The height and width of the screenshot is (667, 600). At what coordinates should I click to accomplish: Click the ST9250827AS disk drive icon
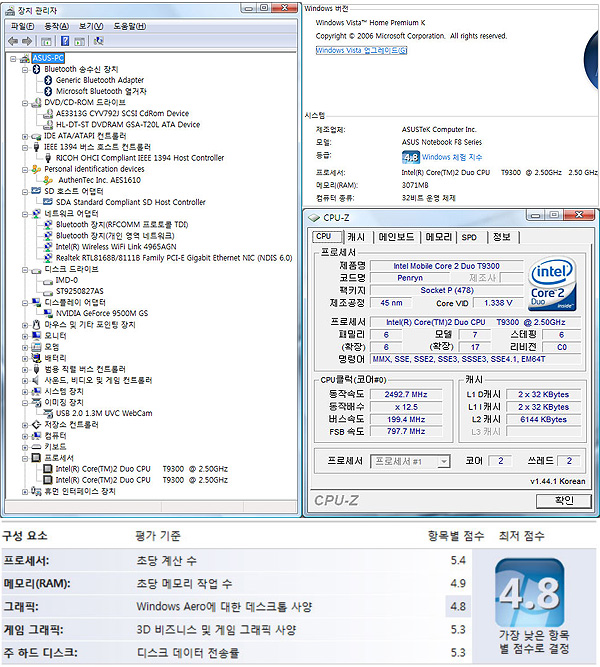48,292
